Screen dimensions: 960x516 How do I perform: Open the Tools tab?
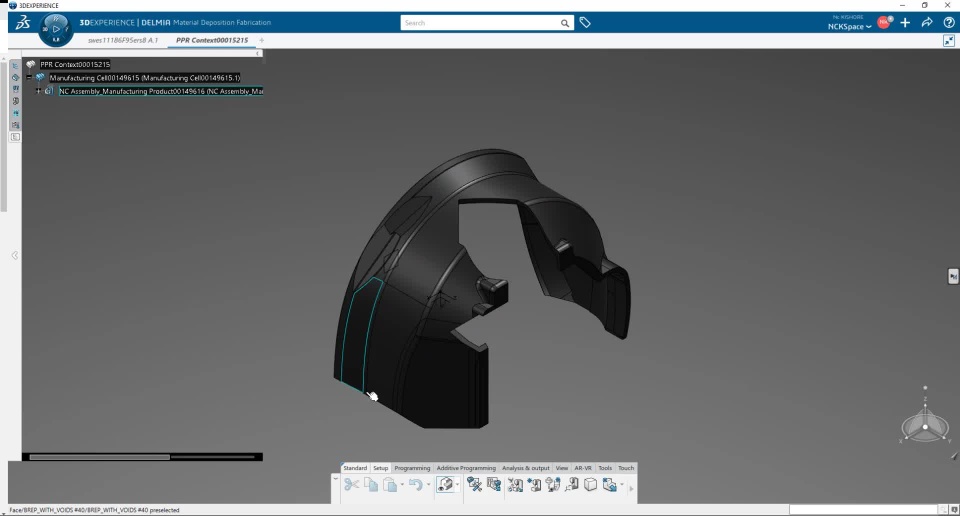605,468
